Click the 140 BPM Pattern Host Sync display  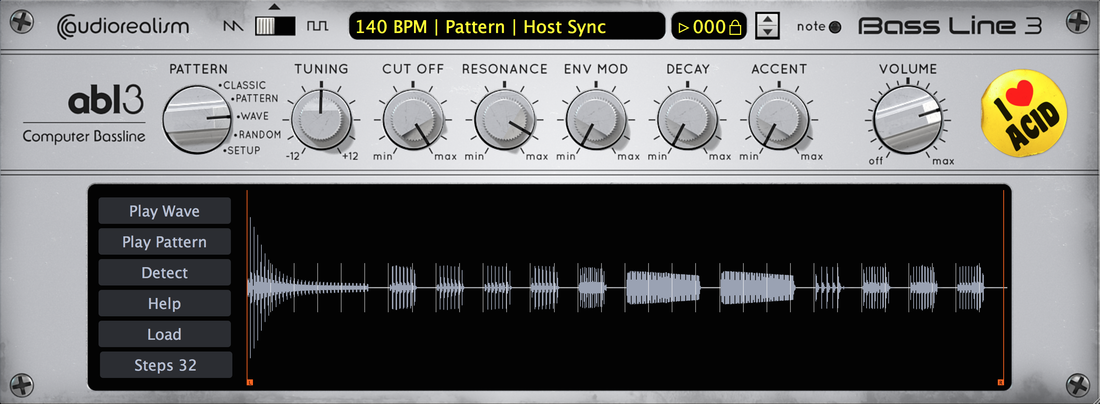[x=507, y=27]
